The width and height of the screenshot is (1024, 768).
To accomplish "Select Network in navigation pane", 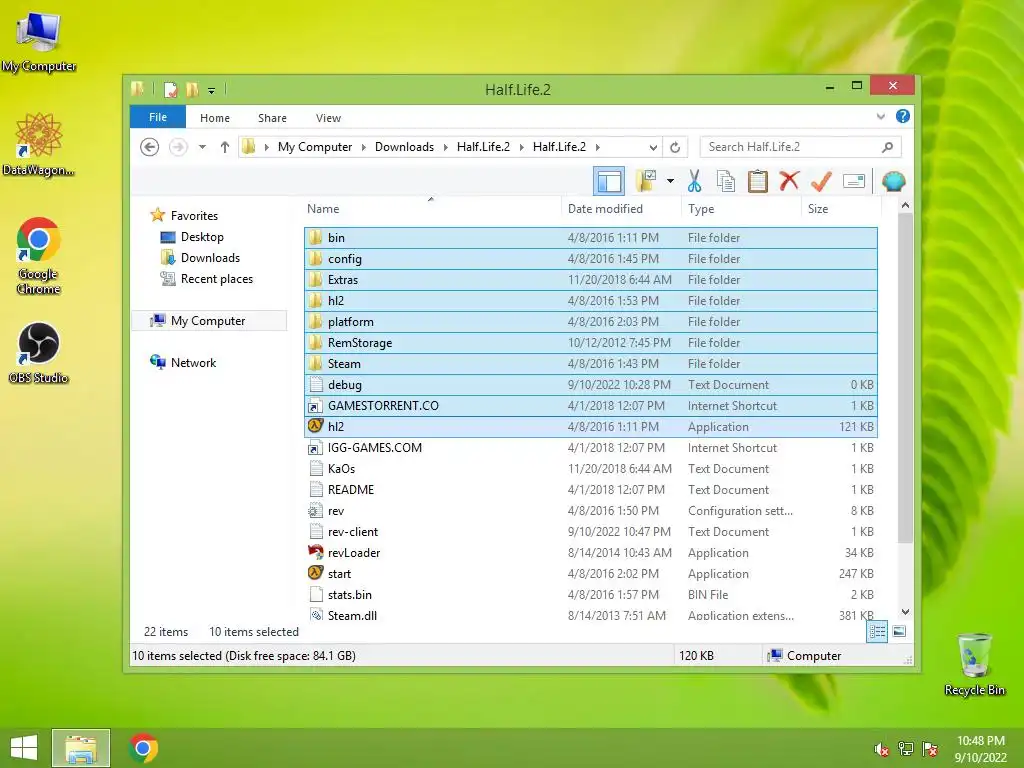I will tap(193, 362).
